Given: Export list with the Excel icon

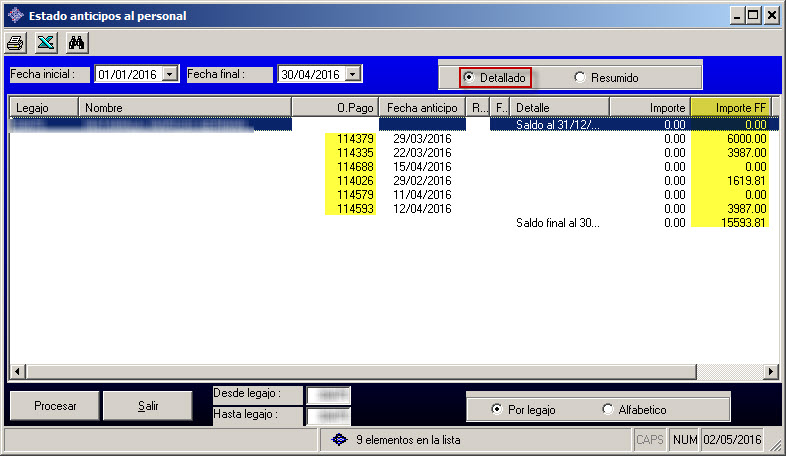Looking at the screenshot, I should pos(46,43).
